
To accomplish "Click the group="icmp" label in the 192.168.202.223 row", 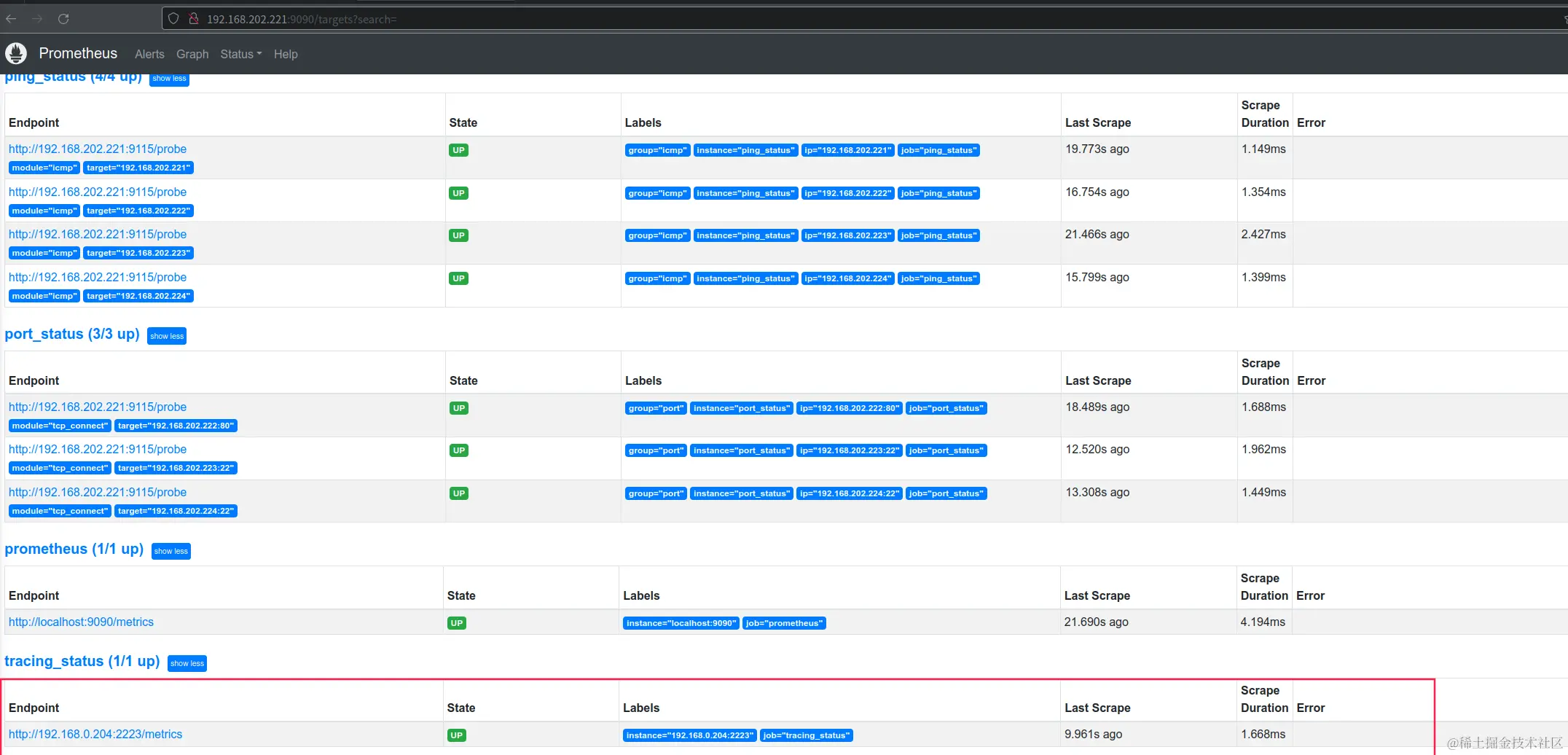I will pos(657,235).
